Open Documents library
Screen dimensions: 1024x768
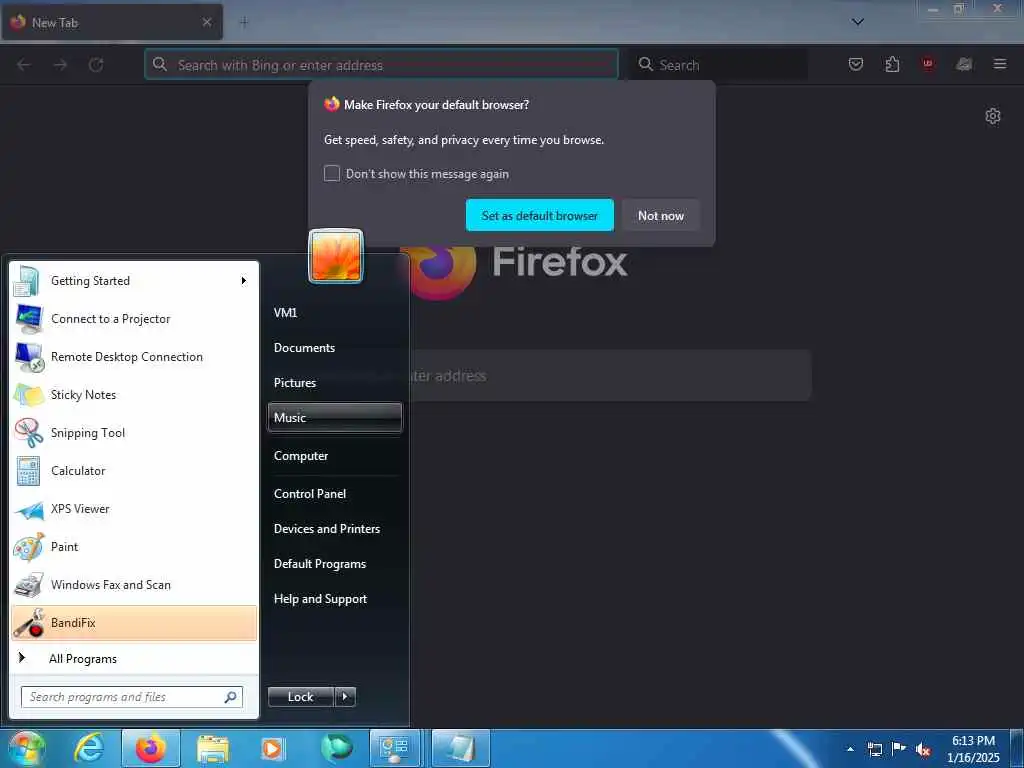click(x=334, y=347)
